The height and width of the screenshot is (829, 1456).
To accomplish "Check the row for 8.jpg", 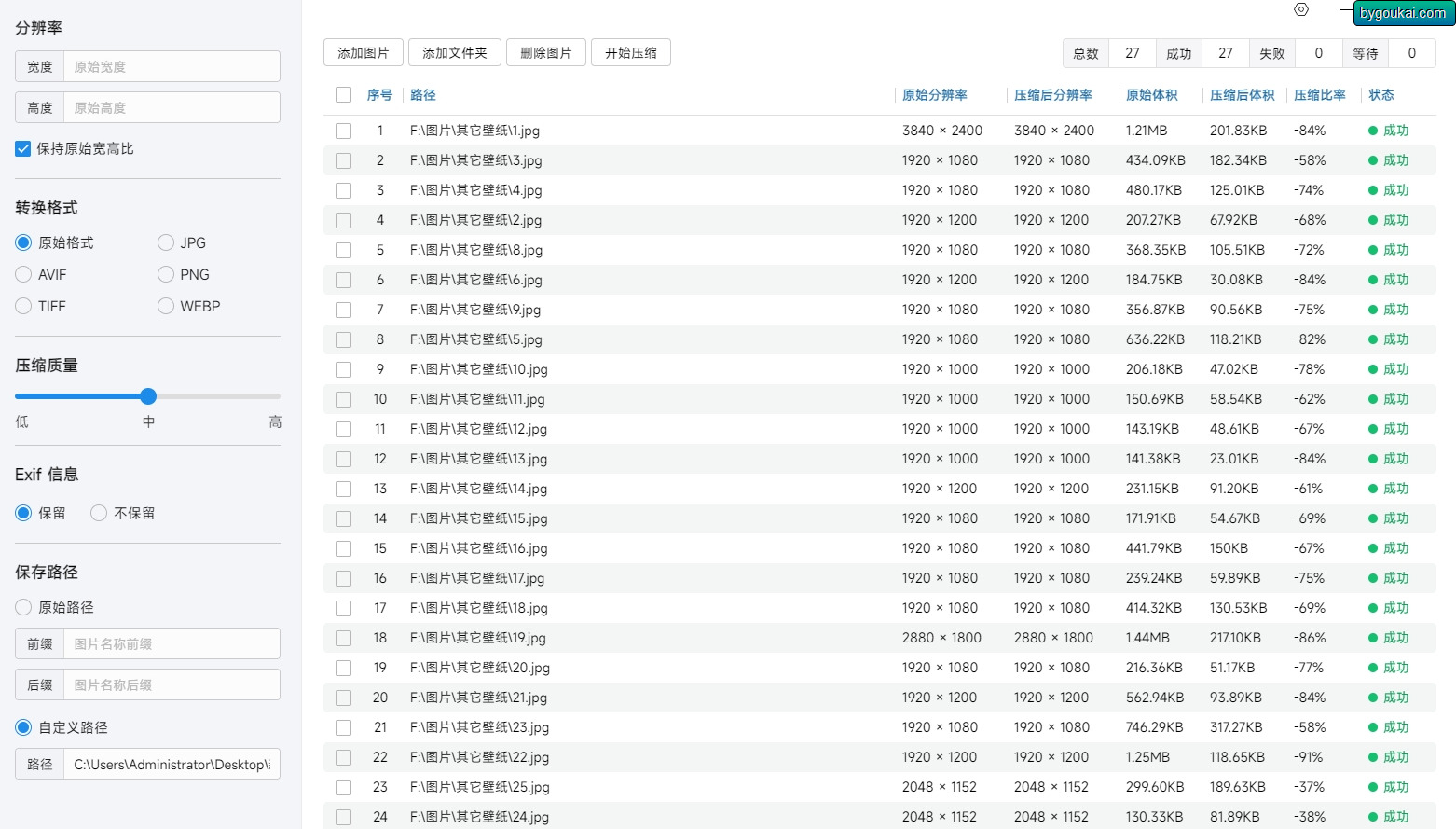I will [x=343, y=250].
